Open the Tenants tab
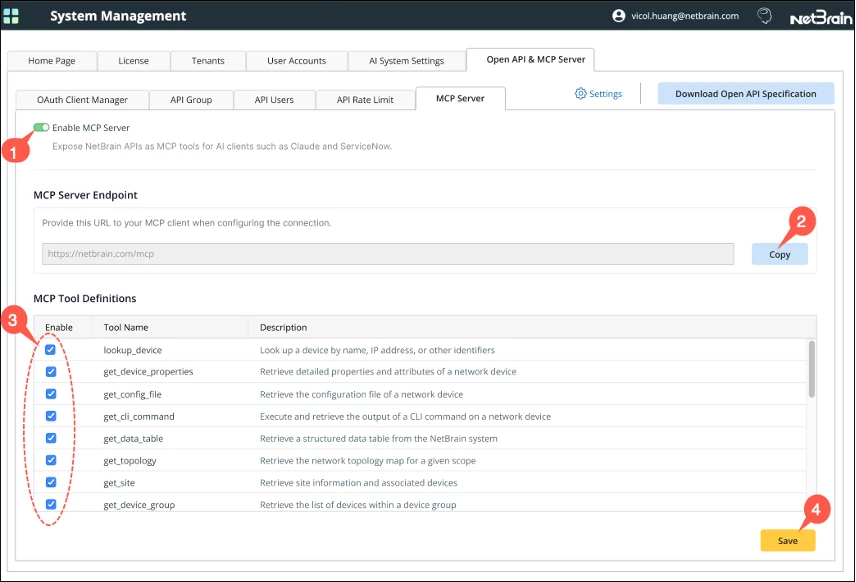This screenshot has height=582, width=856. [208, 61]
